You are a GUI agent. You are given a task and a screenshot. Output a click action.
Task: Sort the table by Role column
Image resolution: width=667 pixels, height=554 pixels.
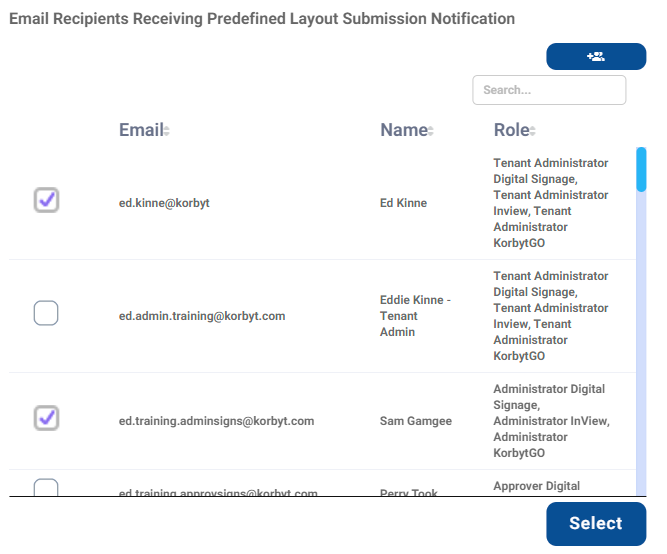[533, 131]
